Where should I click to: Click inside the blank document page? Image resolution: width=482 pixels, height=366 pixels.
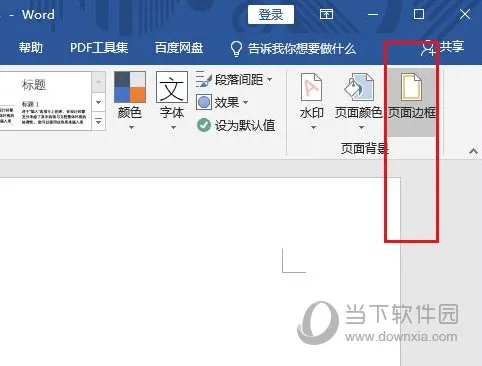click(x=200, y=272)
